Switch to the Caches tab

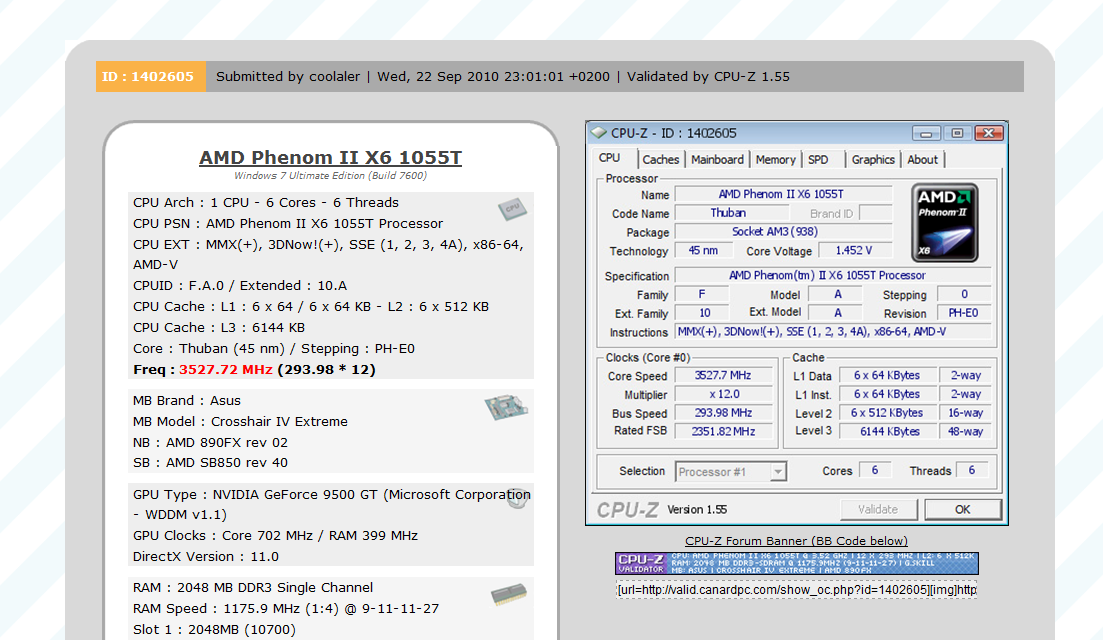(x=660, y=160)
